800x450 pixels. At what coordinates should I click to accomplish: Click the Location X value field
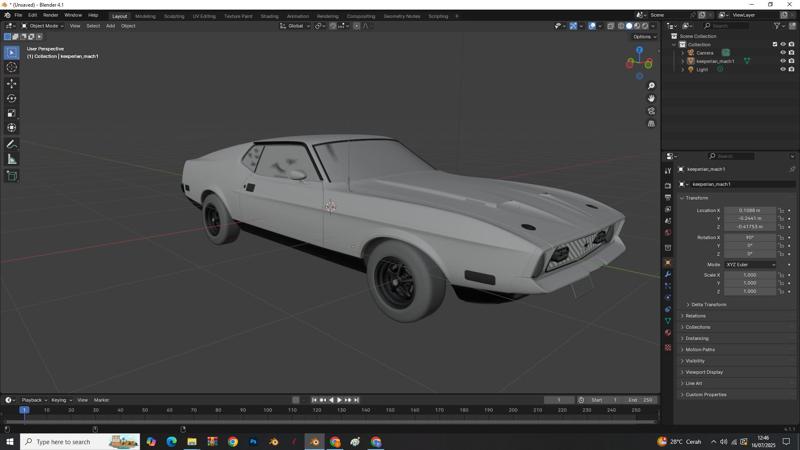pyautogui.click(x=749, y=210)
